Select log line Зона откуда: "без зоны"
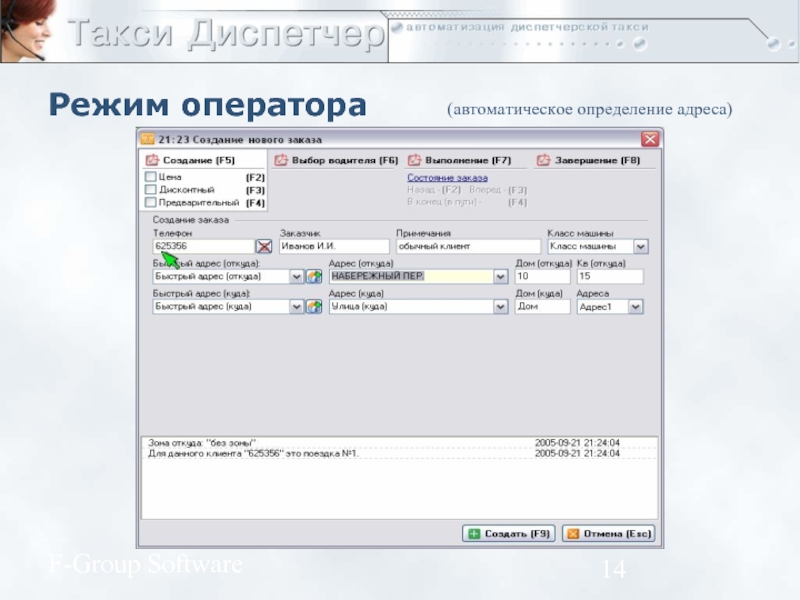800x600 pixels. 399,443
